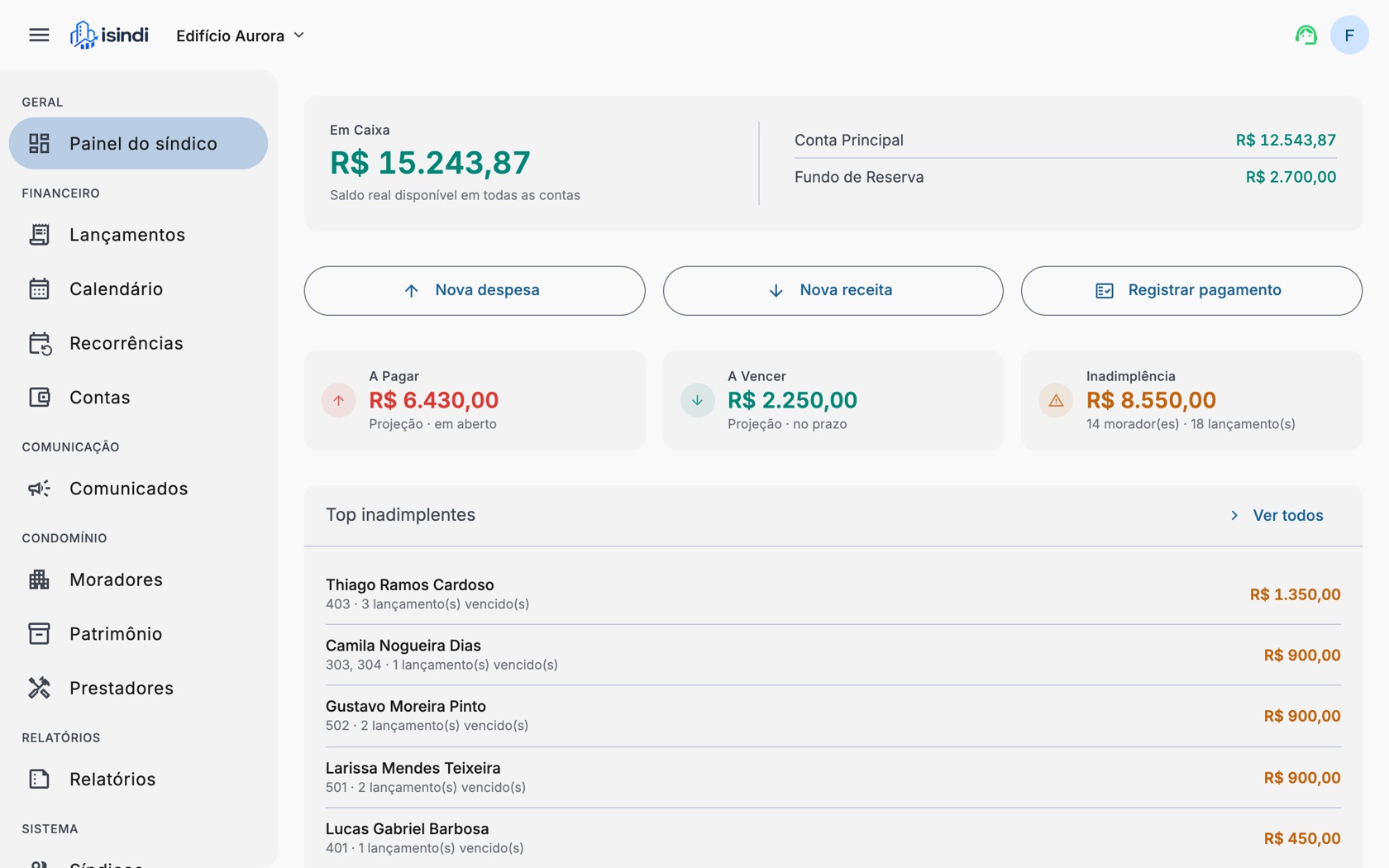Viewport: 1389px width, 868px height.
Task: Open Moradores sidebar label
Action: click(x=116, y=579)
